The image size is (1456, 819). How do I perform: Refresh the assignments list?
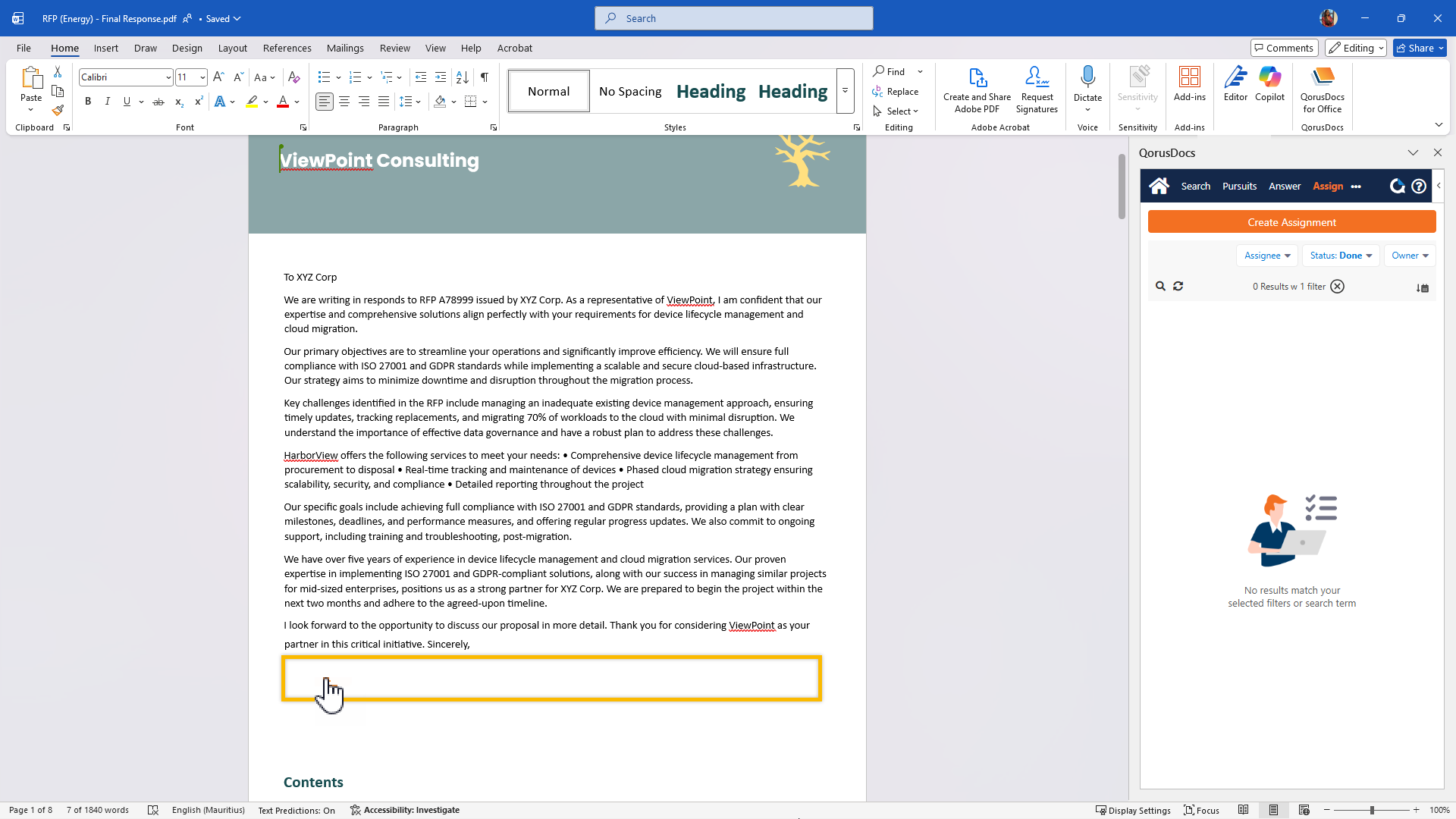[x=1178, y=287]
